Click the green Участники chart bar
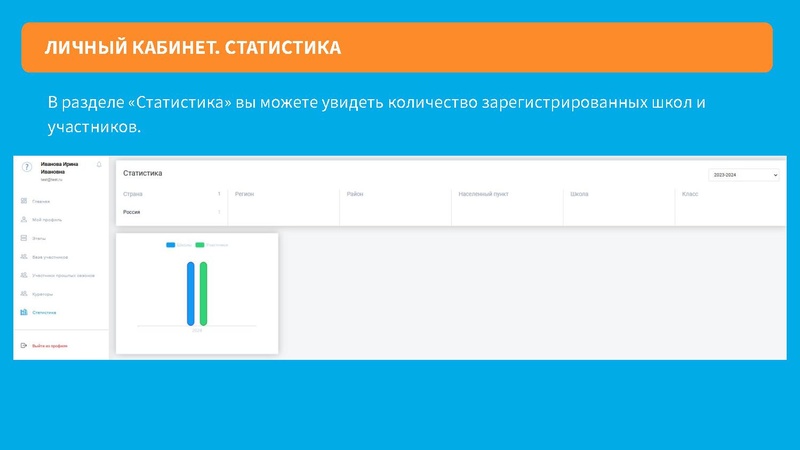Image resolution: width=800 pixels, height=450 pixels. pyautogui.click(x=203, y=293)
